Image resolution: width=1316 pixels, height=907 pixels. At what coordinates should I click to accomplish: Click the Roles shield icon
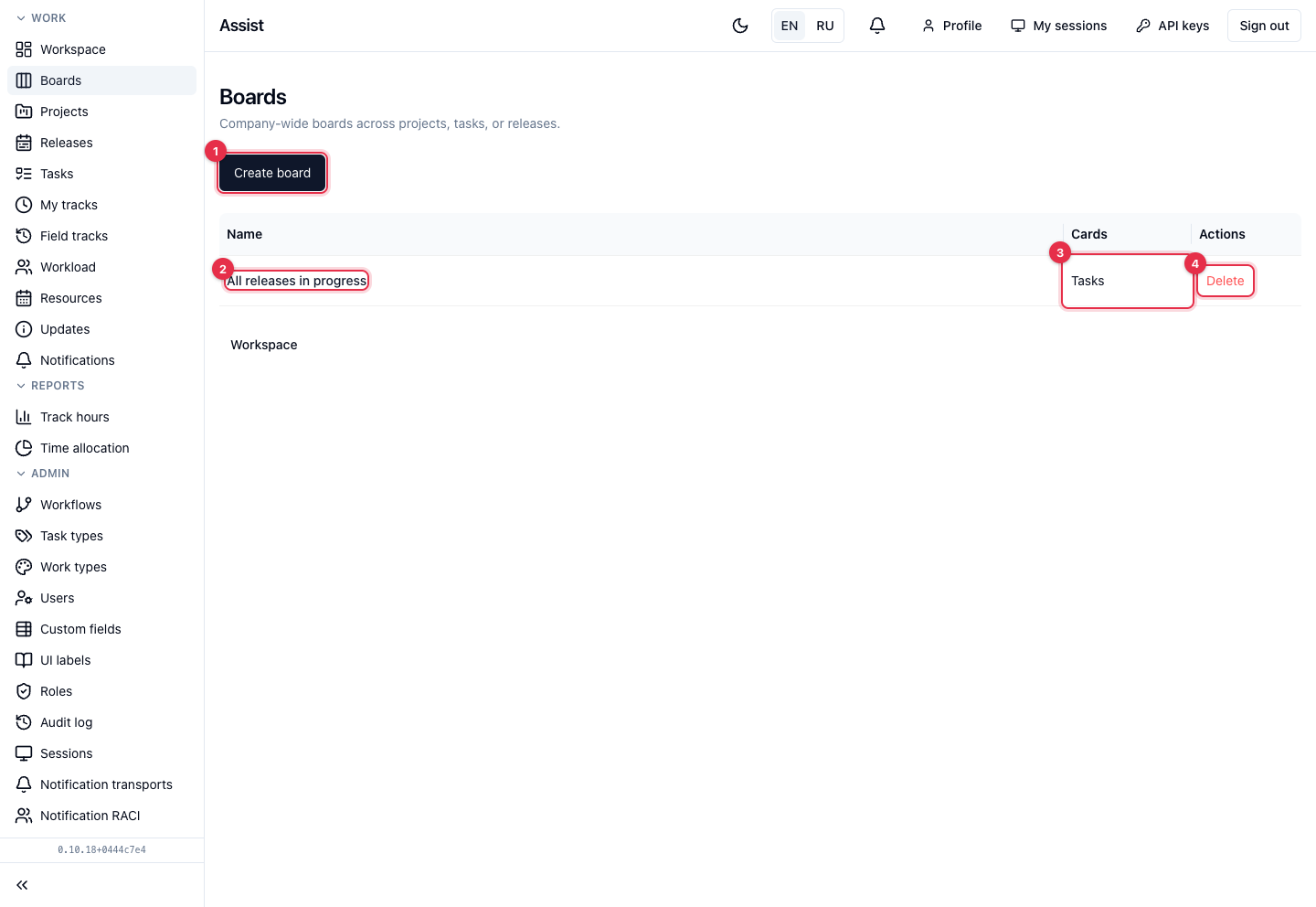[24, 691]
